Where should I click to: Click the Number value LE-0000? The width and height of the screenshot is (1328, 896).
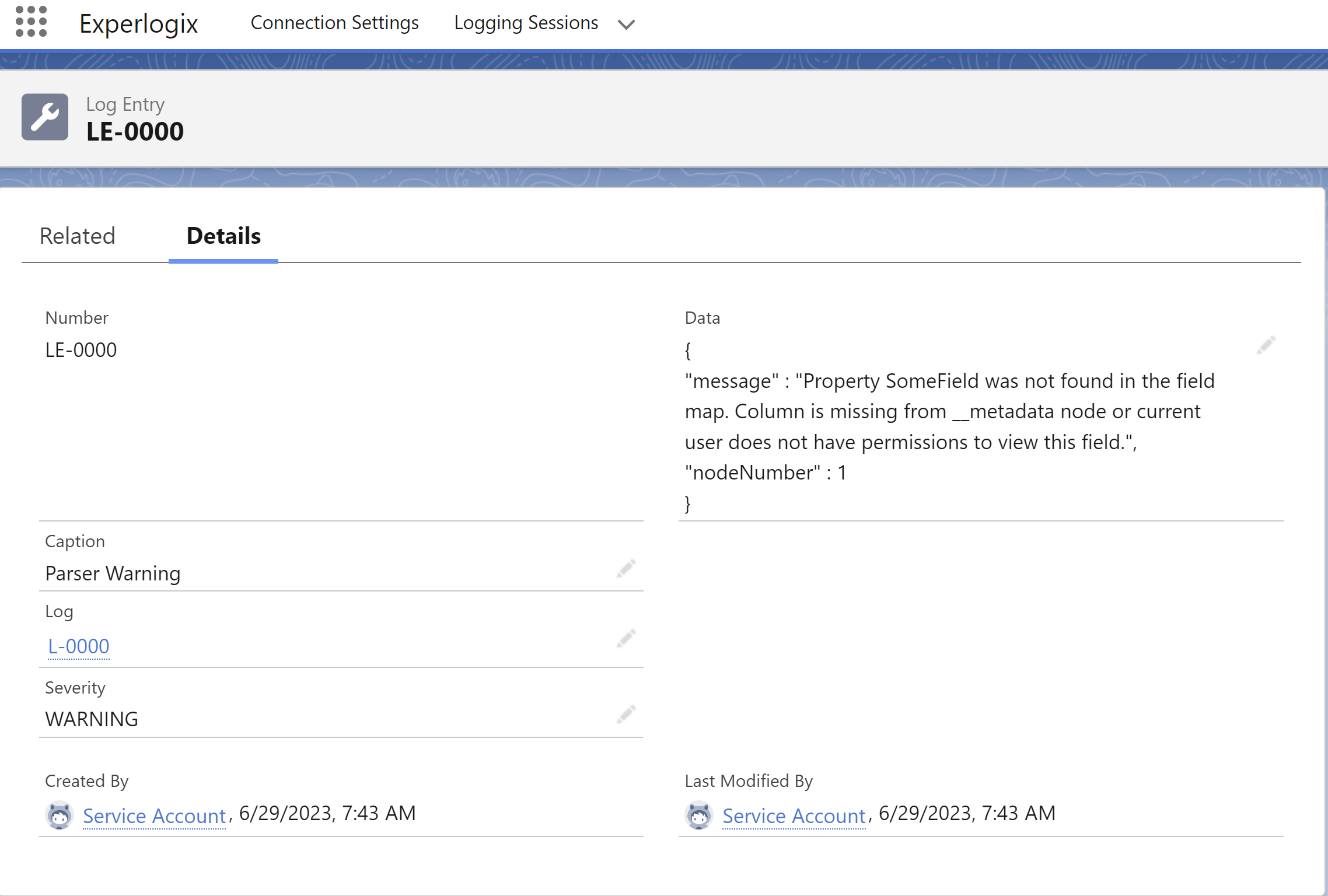pyautogui.click(x=81, y=350)
